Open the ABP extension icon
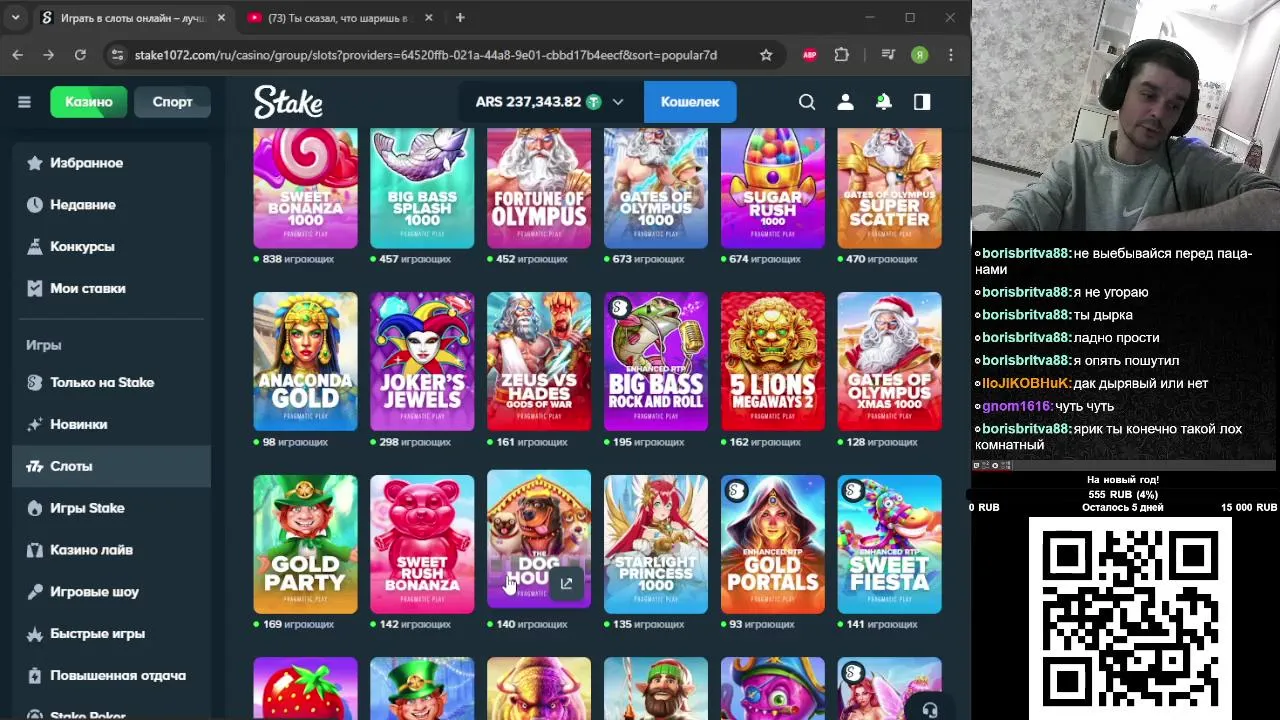This screenshot has width=1280, height=720. [810, 55]
